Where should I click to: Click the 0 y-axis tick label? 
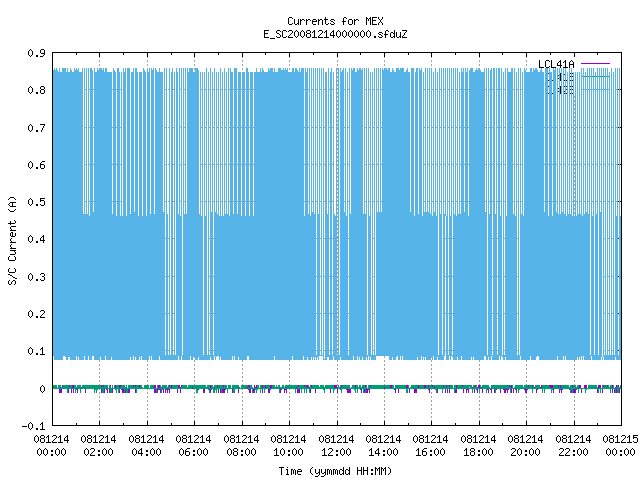tap(42, 389)
